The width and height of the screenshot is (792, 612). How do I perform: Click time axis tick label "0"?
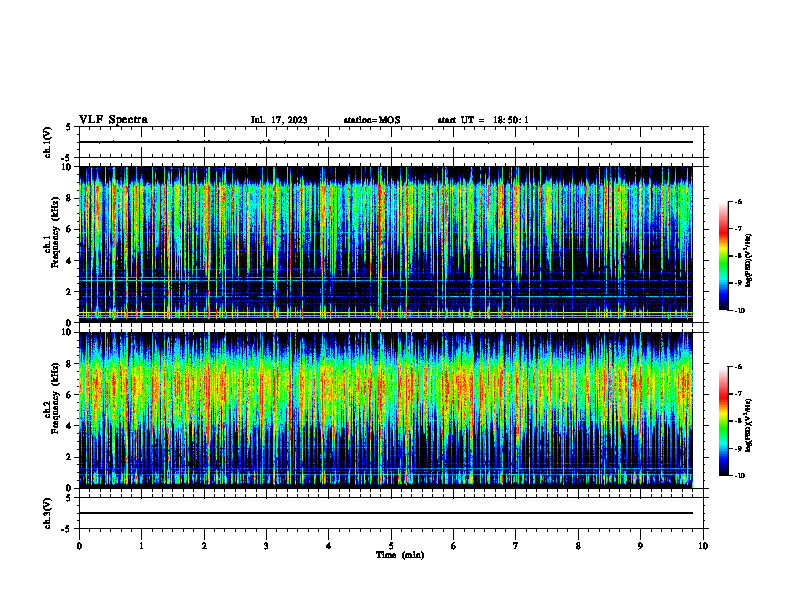[x=79, y=546]
